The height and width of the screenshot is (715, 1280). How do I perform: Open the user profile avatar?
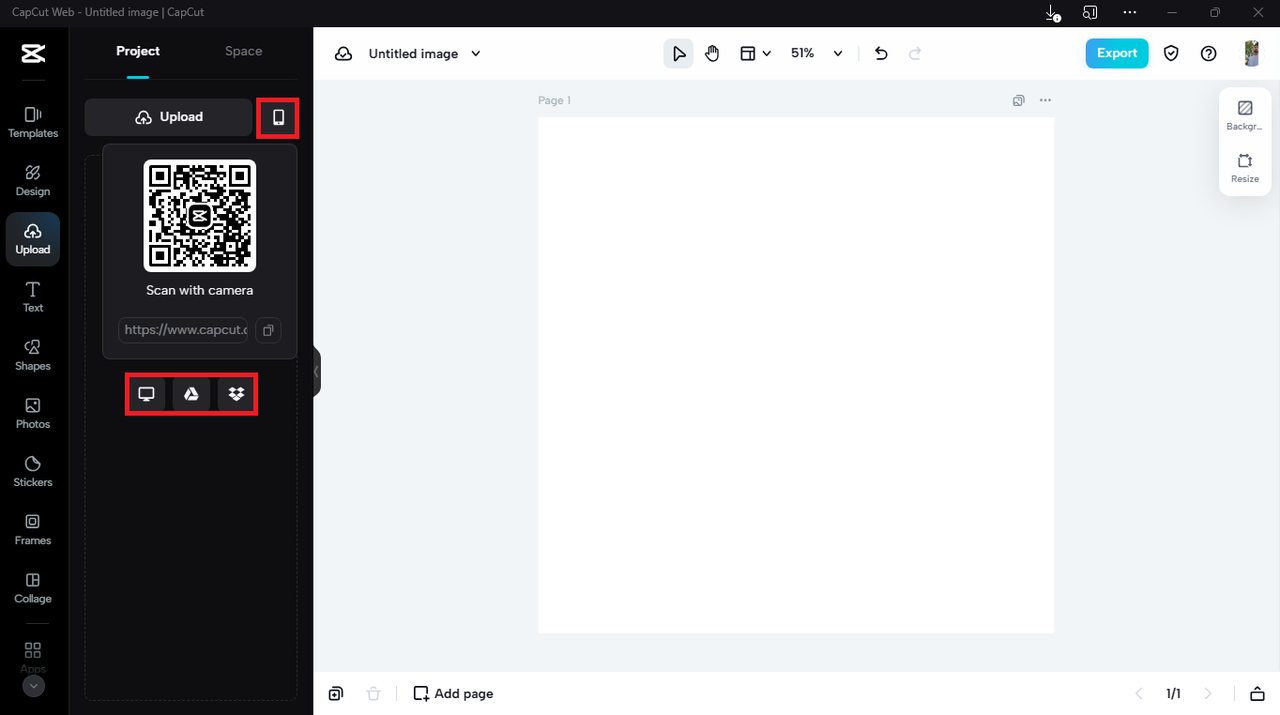[x=1251, y=54]
